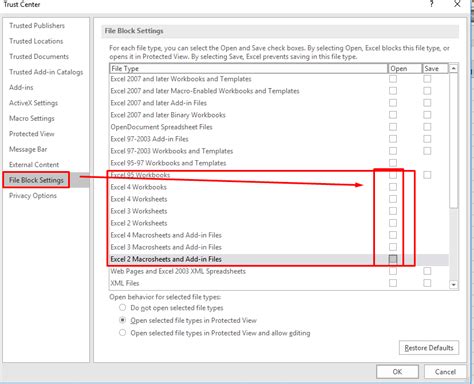
Task: Check Open for Excel 97-2003 Add-in Files
Action: click(393, 139)
